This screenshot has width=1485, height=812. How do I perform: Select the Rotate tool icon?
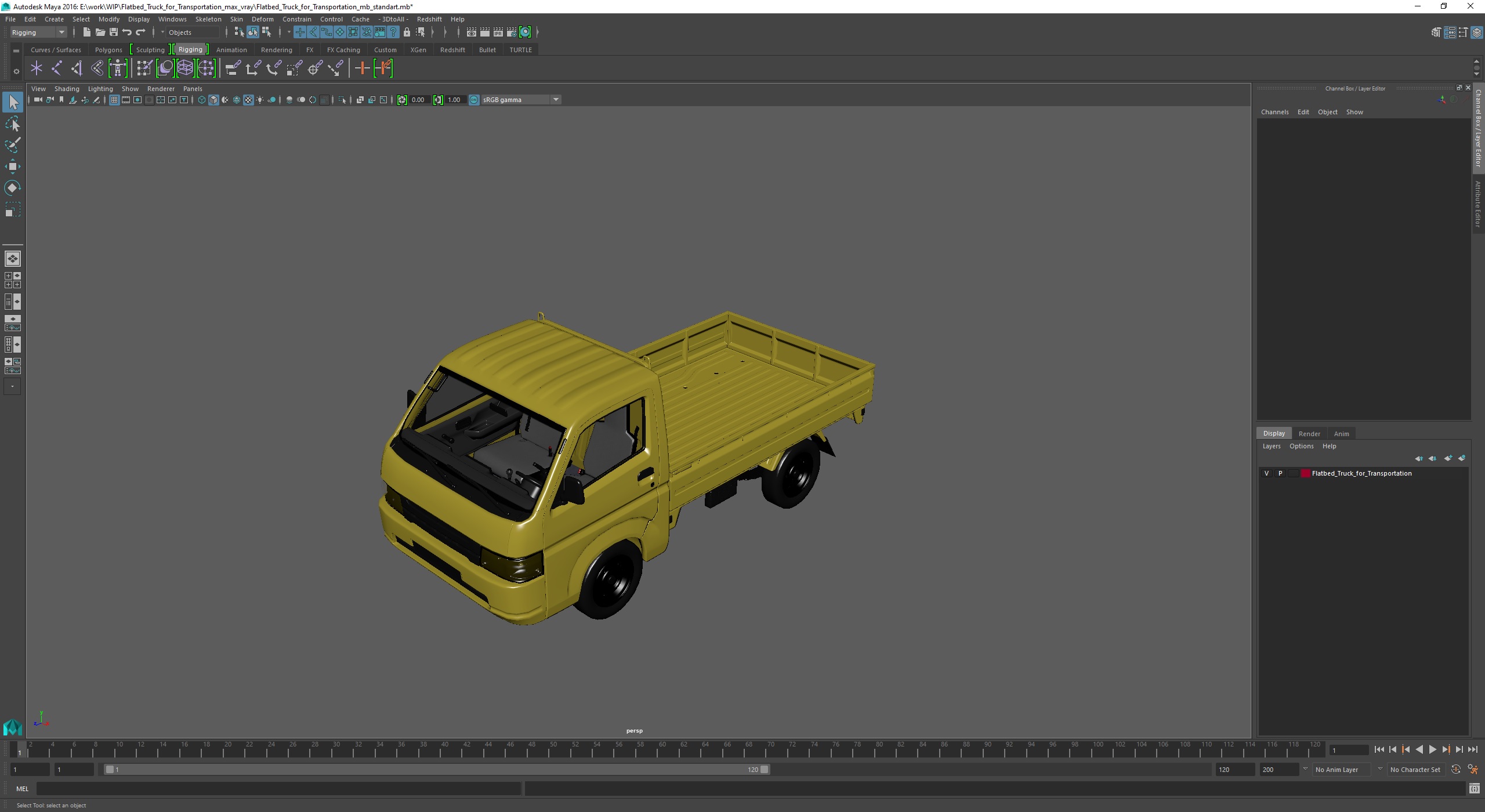(x=14, y=187)
